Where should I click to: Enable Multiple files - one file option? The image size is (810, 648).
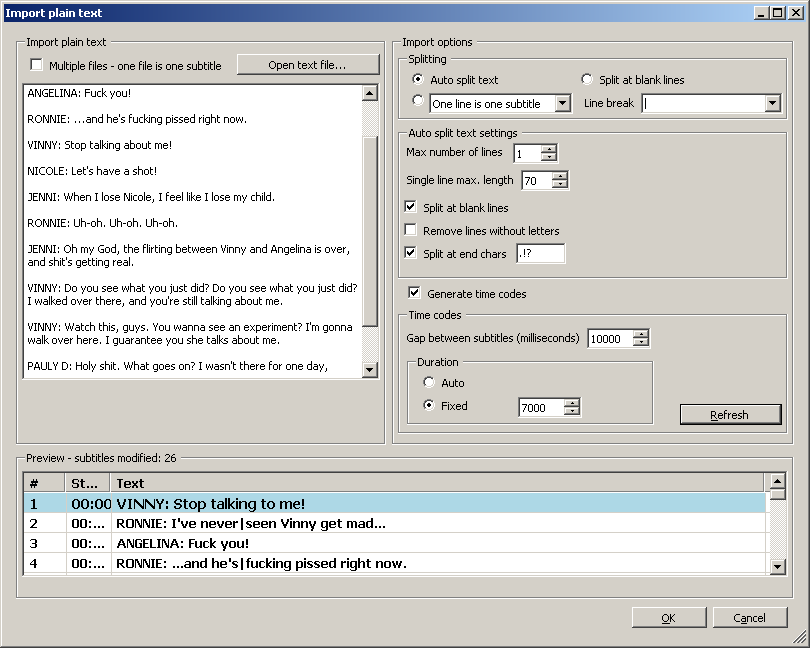[x=36, y=64]
